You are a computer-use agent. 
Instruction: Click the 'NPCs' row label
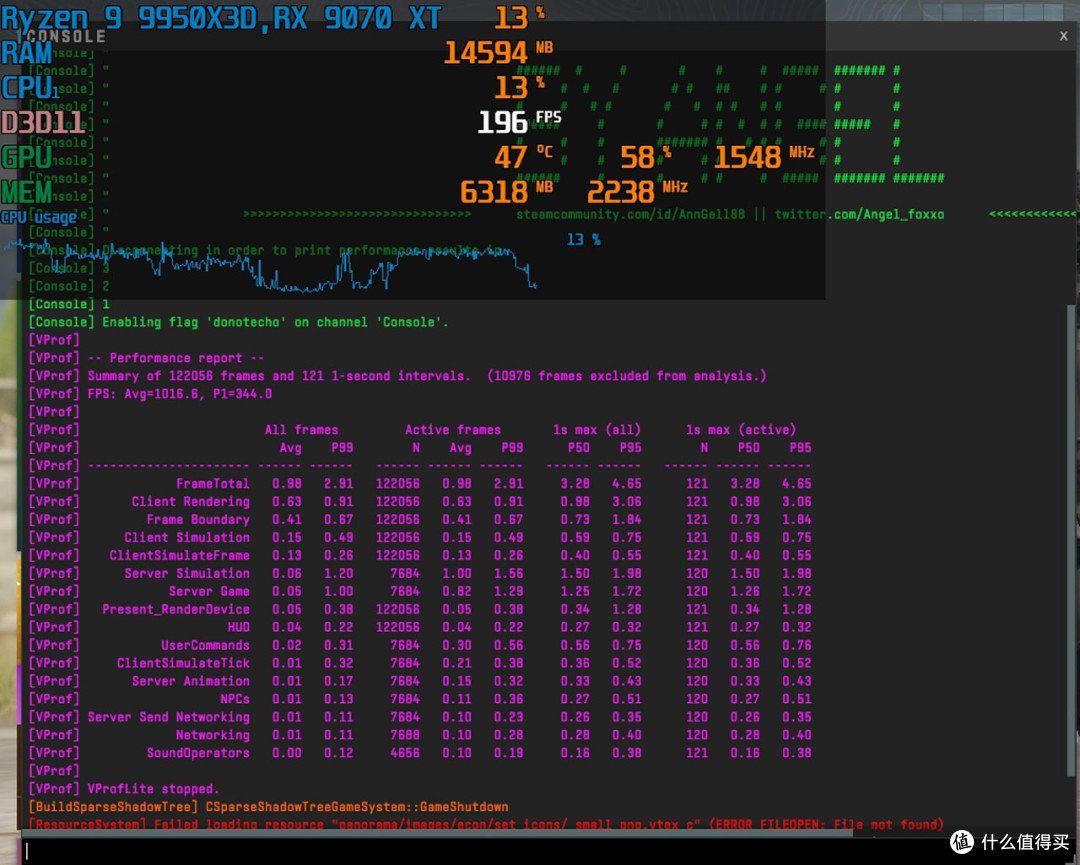pyautogui.click(x=236, y=699)
